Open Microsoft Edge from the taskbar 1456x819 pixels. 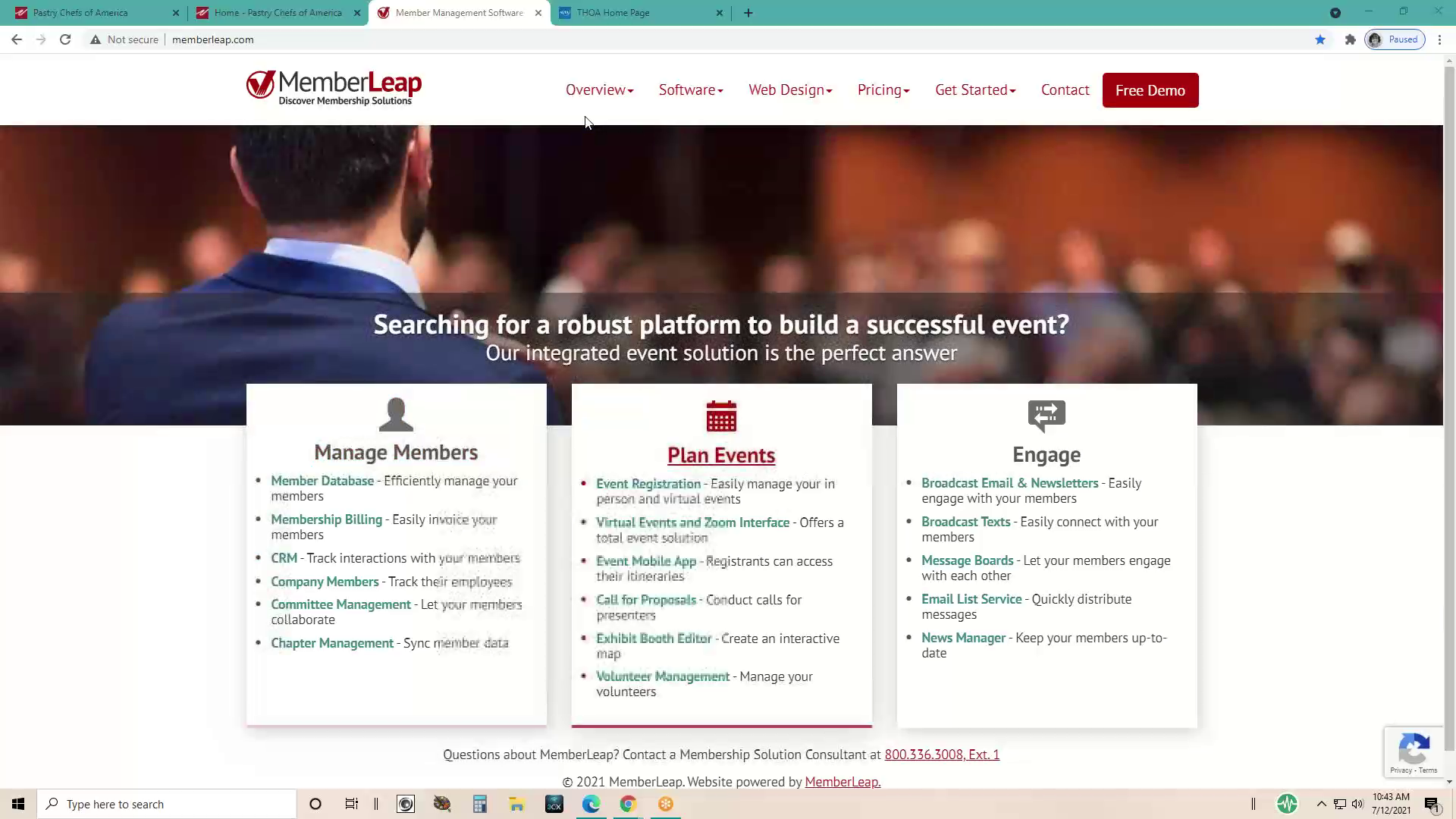point(591,804)
